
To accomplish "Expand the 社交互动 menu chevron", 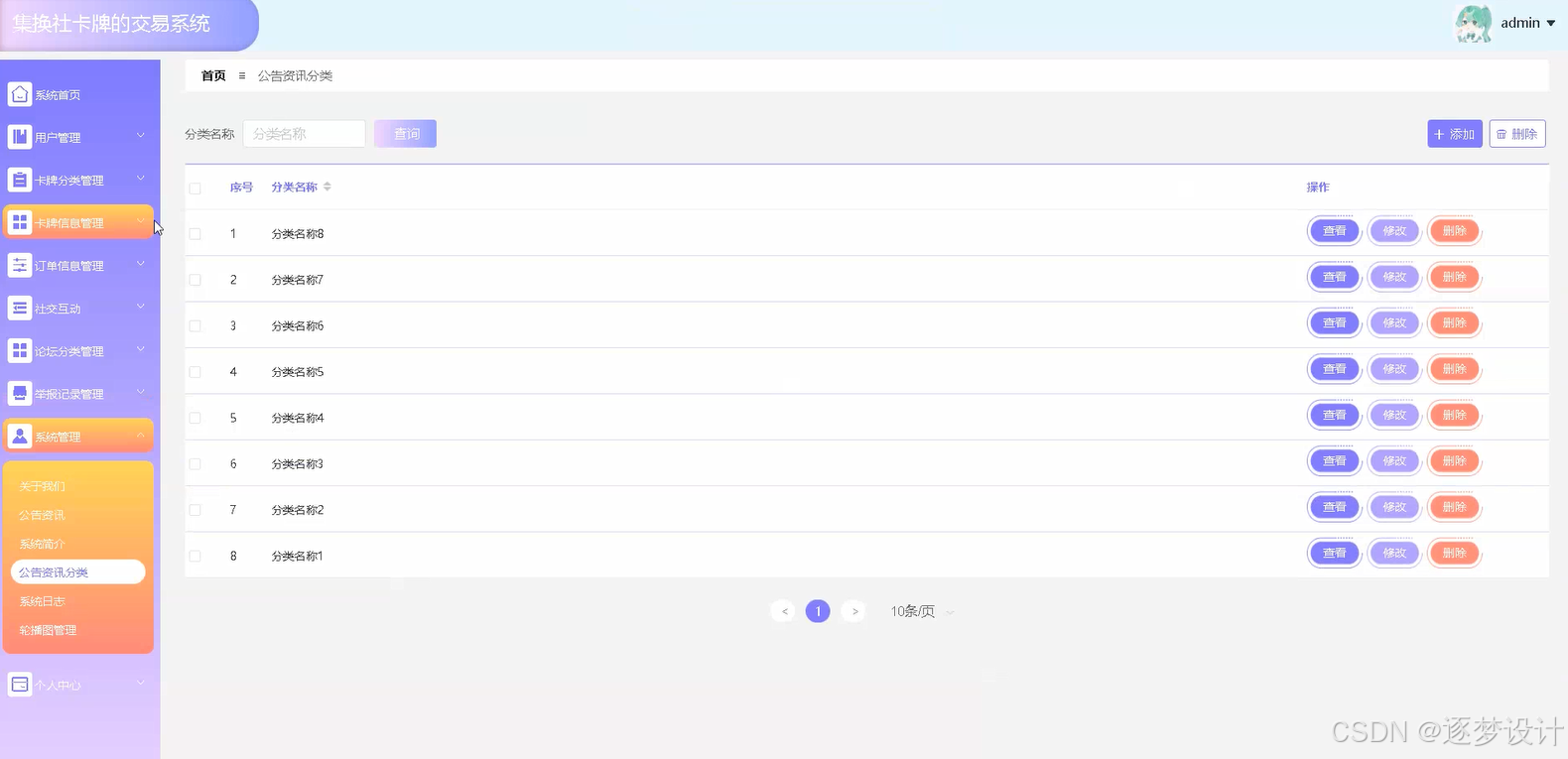I will [x=141, y=306].
